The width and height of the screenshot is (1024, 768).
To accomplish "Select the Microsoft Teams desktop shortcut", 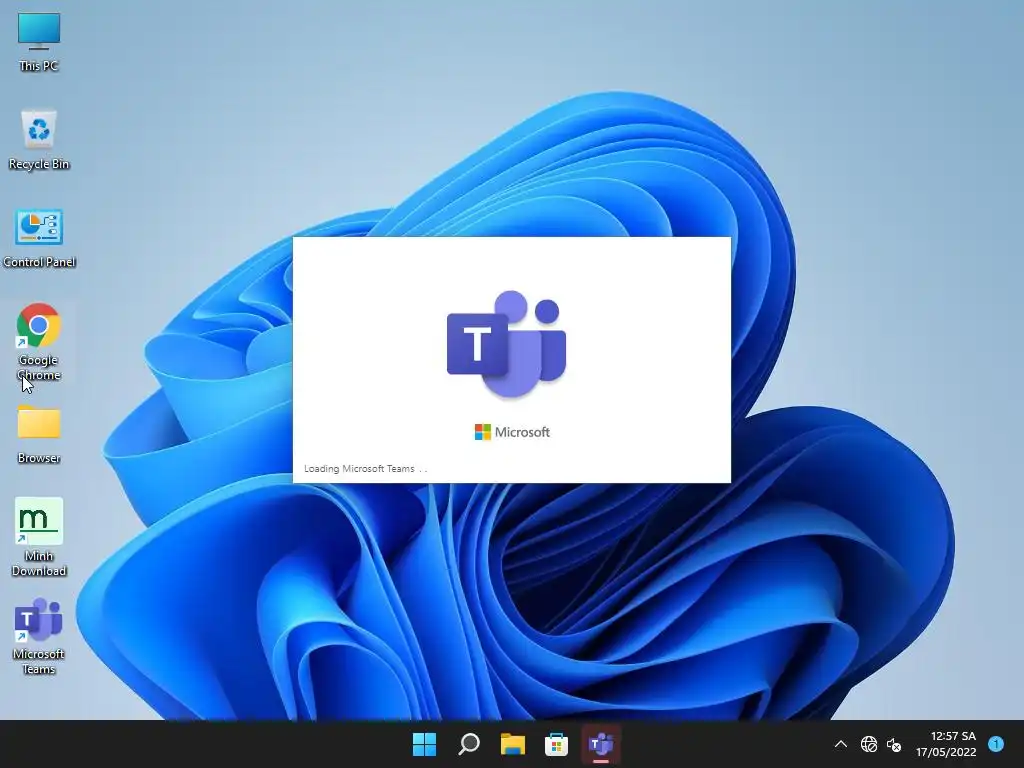I will click(x=39, y=636).
